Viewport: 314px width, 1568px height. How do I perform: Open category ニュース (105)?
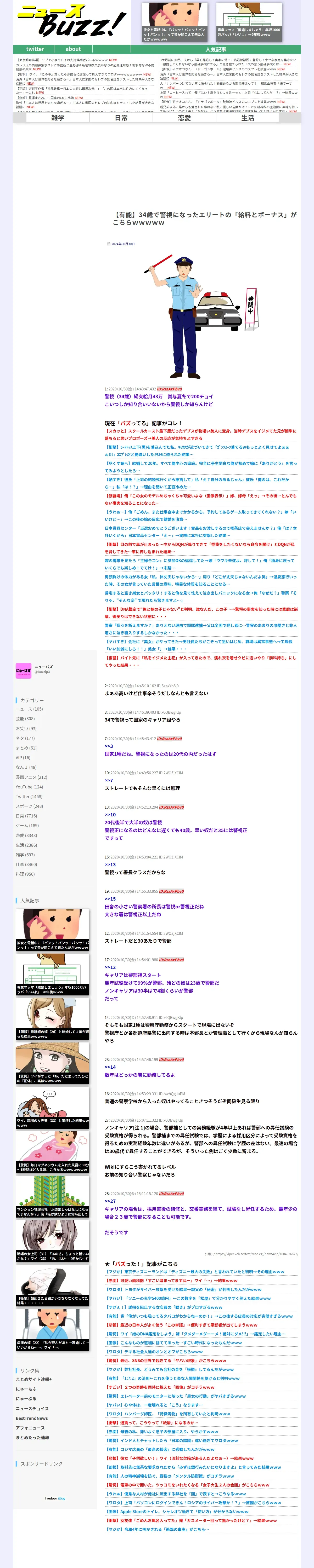click(x=29, y=709)
